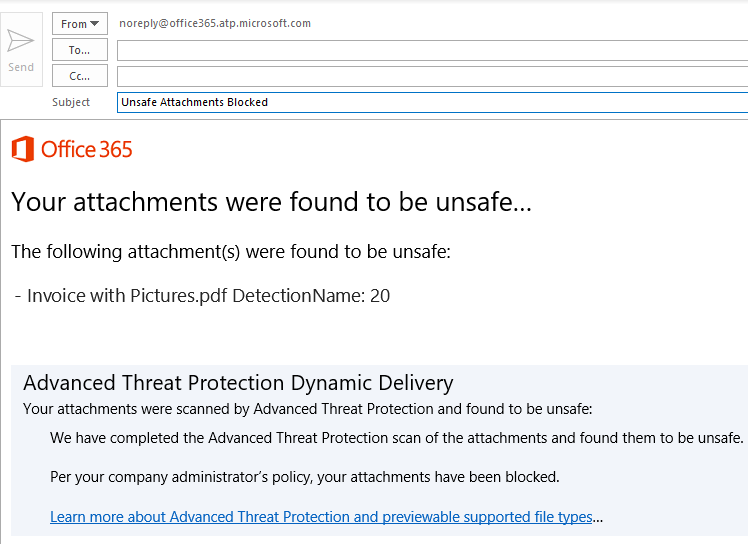Open the From account dropdown arrow
The width and height of the screenshot is (748, 544).
click(x=94, y=23)
